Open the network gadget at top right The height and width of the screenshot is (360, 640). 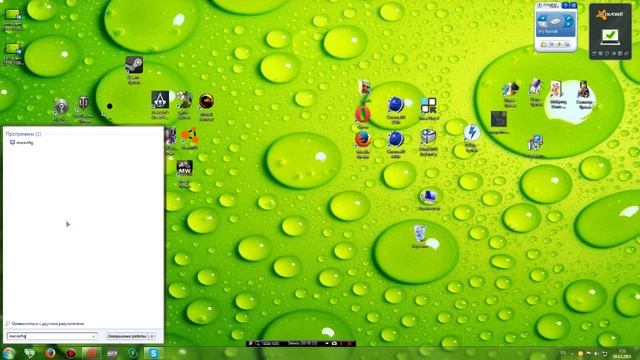pos(556,26)
